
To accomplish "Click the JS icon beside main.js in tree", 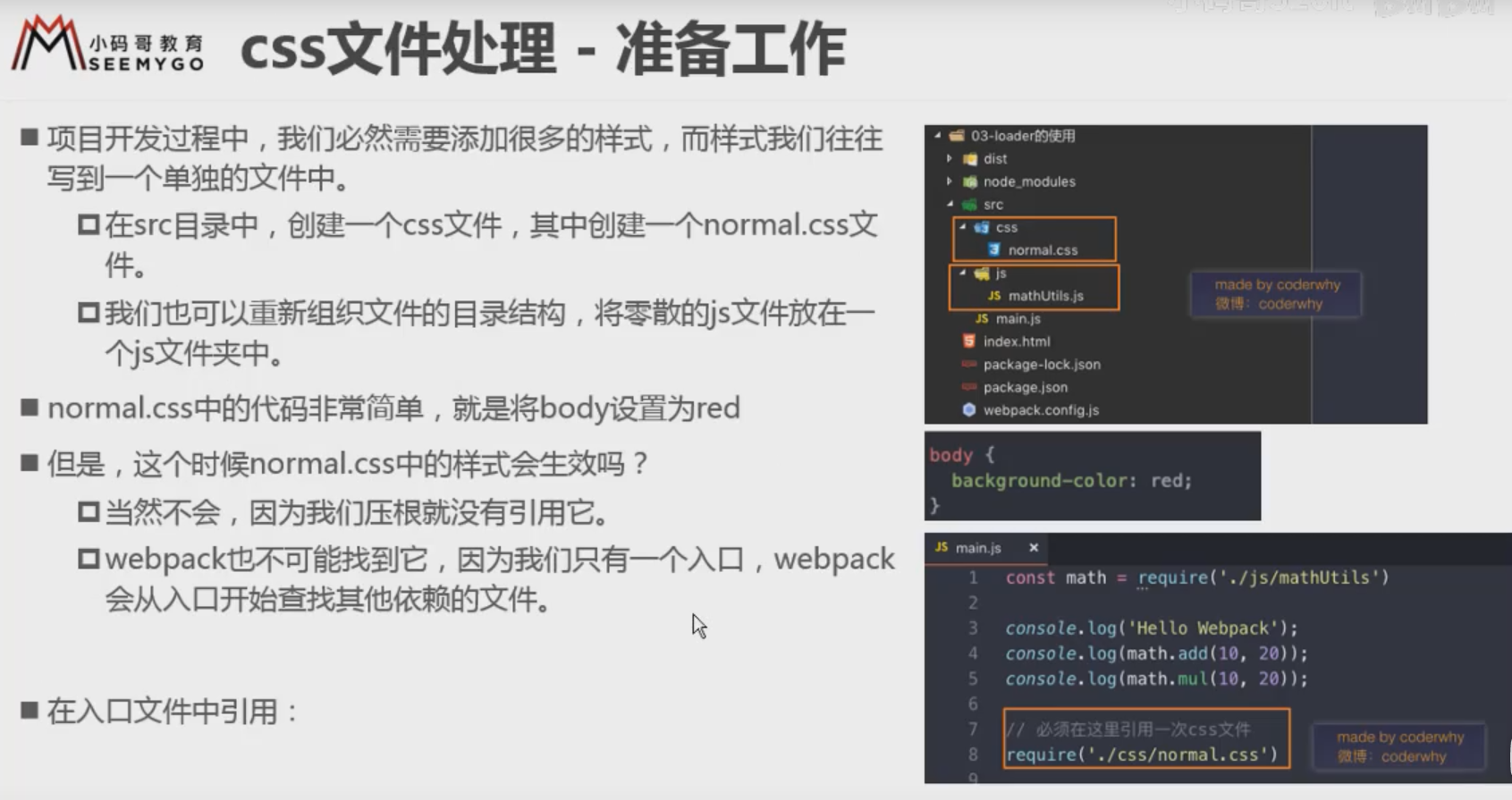I will click(982, 319).
